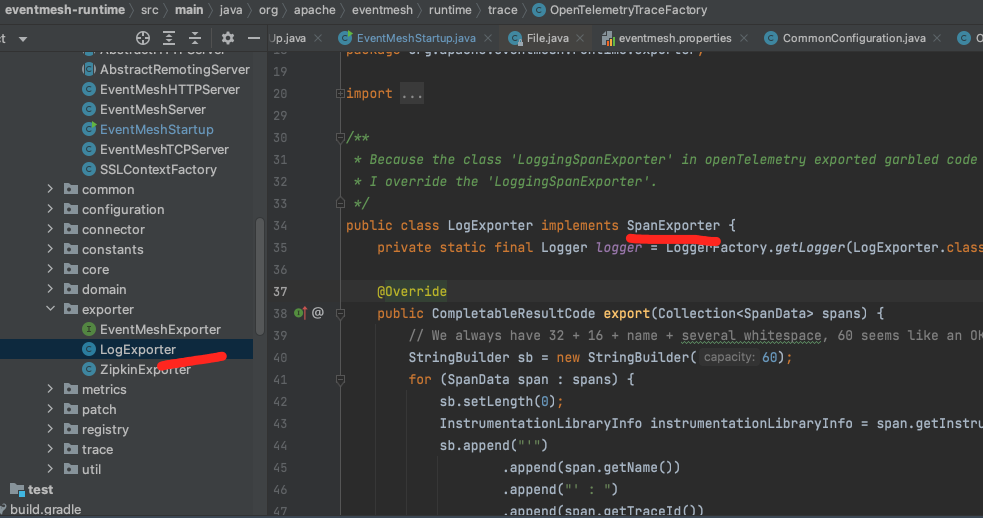Image resolution: width=983 pixels, height=518 pixels.
Task: Expand the configuration package folder
Action: (x=50, y=209)
